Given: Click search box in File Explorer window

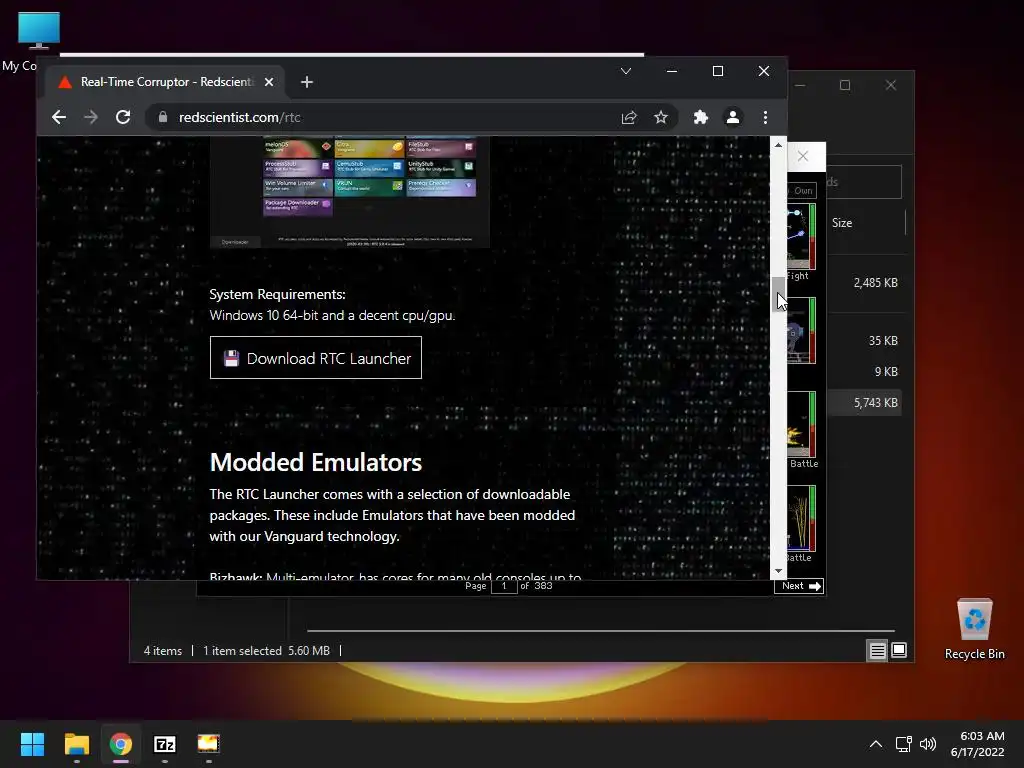Looking at the screenshot, I should coord(863,182).
